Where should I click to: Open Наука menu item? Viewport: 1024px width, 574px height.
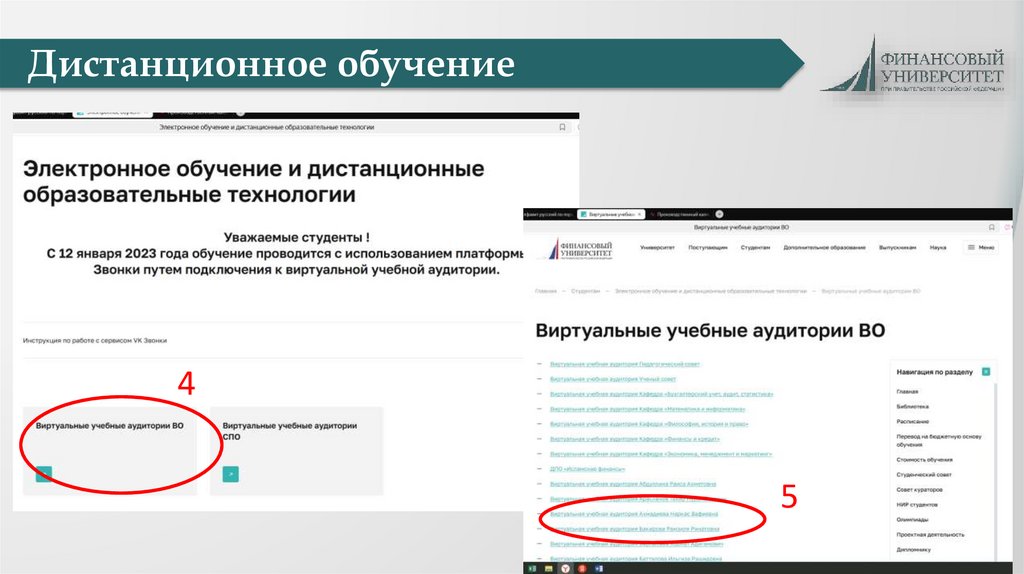click(938, 247)
